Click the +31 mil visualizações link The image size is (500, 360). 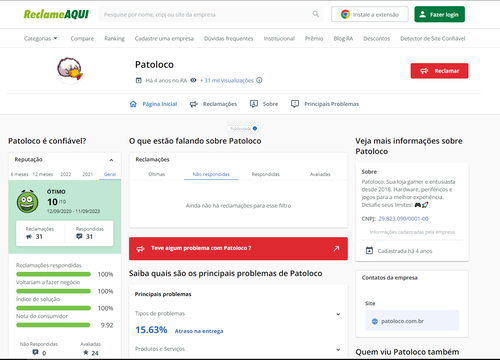[227, 80]
